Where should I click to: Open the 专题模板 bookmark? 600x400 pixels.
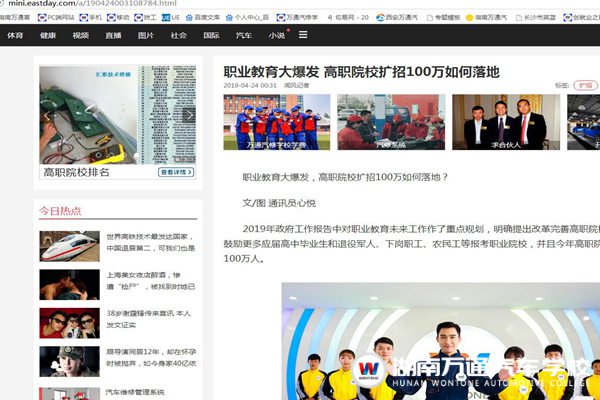click(x=443, y=17)
